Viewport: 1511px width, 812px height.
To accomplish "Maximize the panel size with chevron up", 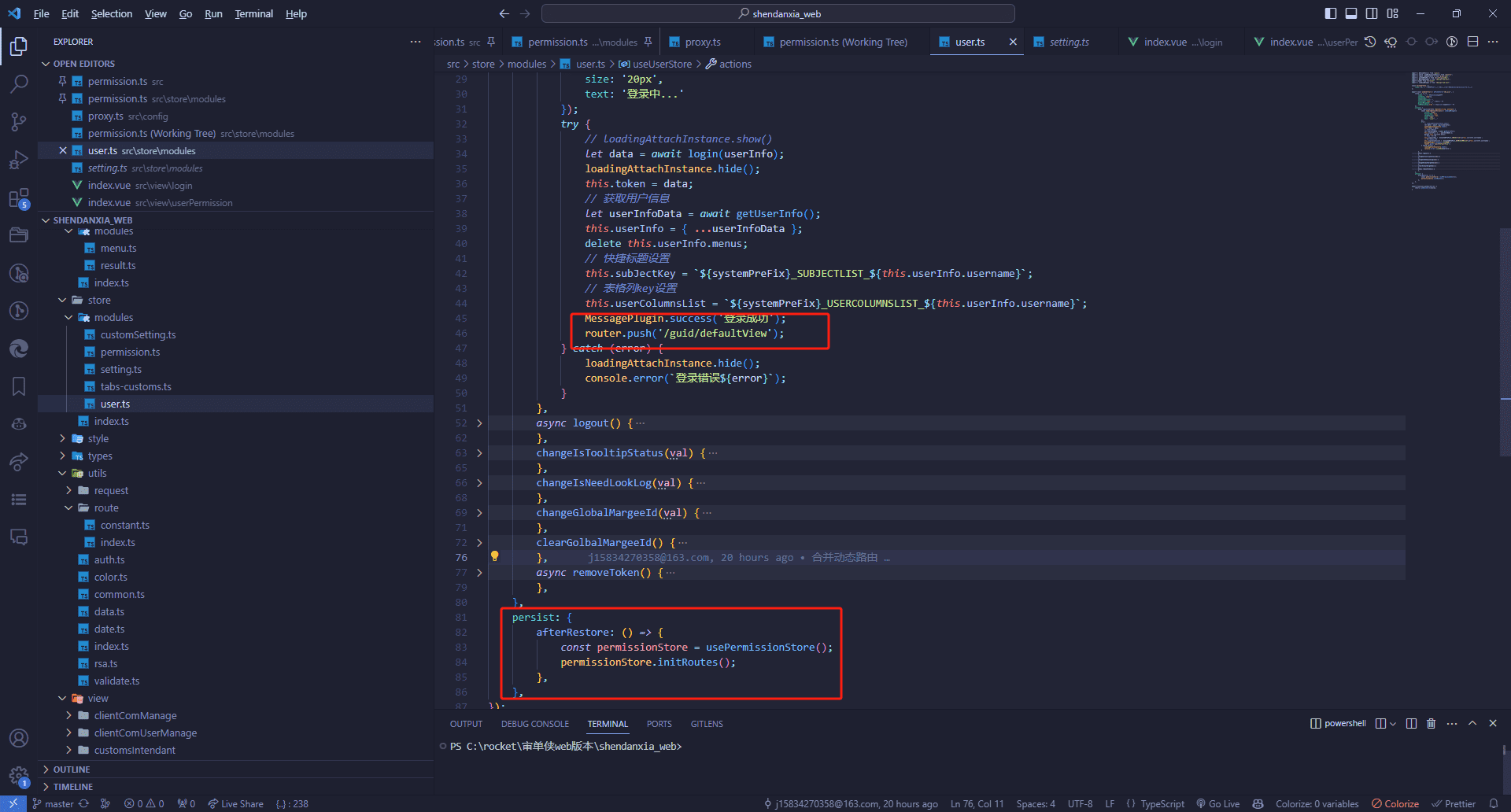I will (x=1472, y=723).
